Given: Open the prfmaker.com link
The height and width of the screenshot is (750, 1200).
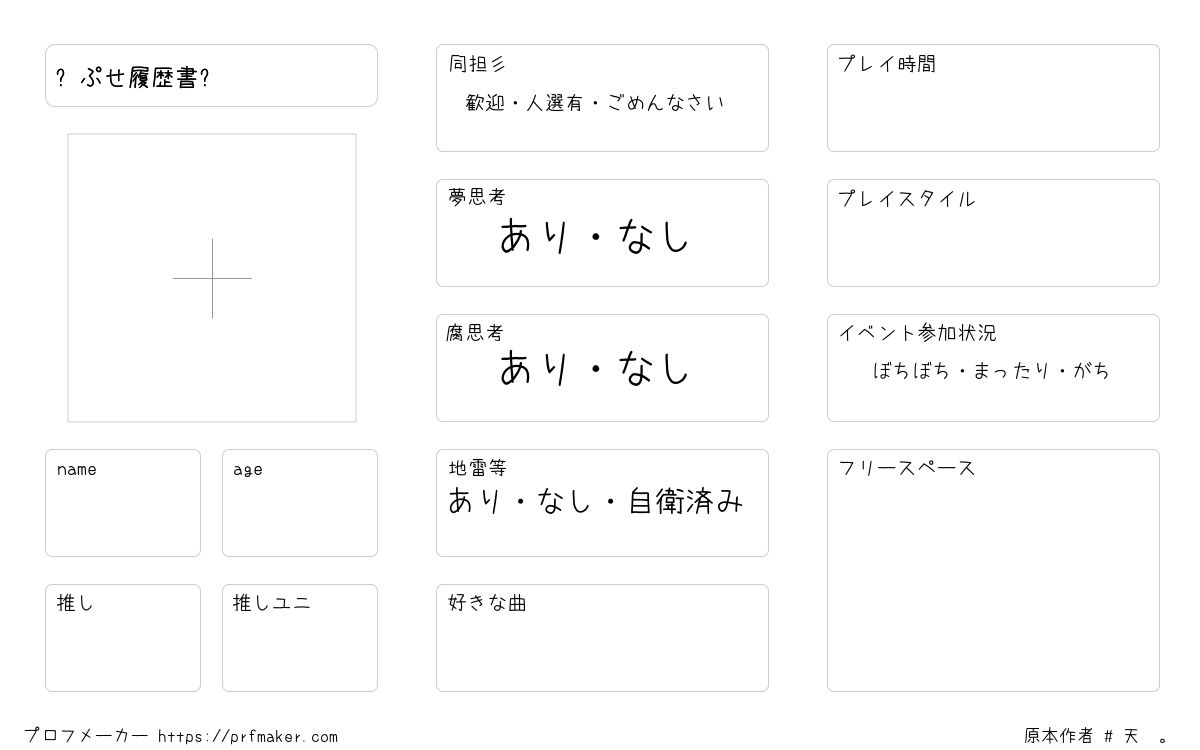Looking at the screenshot, I should 248,737.
